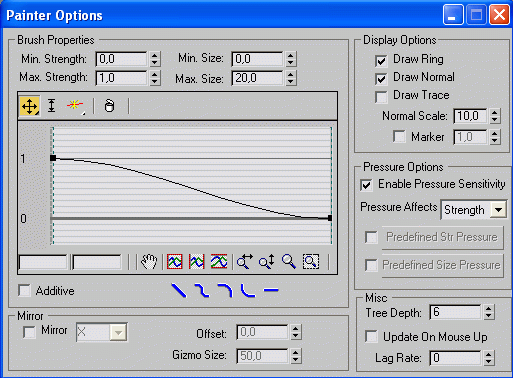The image size is (513, 378).
Task: Close the Painter Options dialog
Action: point(499,15)
